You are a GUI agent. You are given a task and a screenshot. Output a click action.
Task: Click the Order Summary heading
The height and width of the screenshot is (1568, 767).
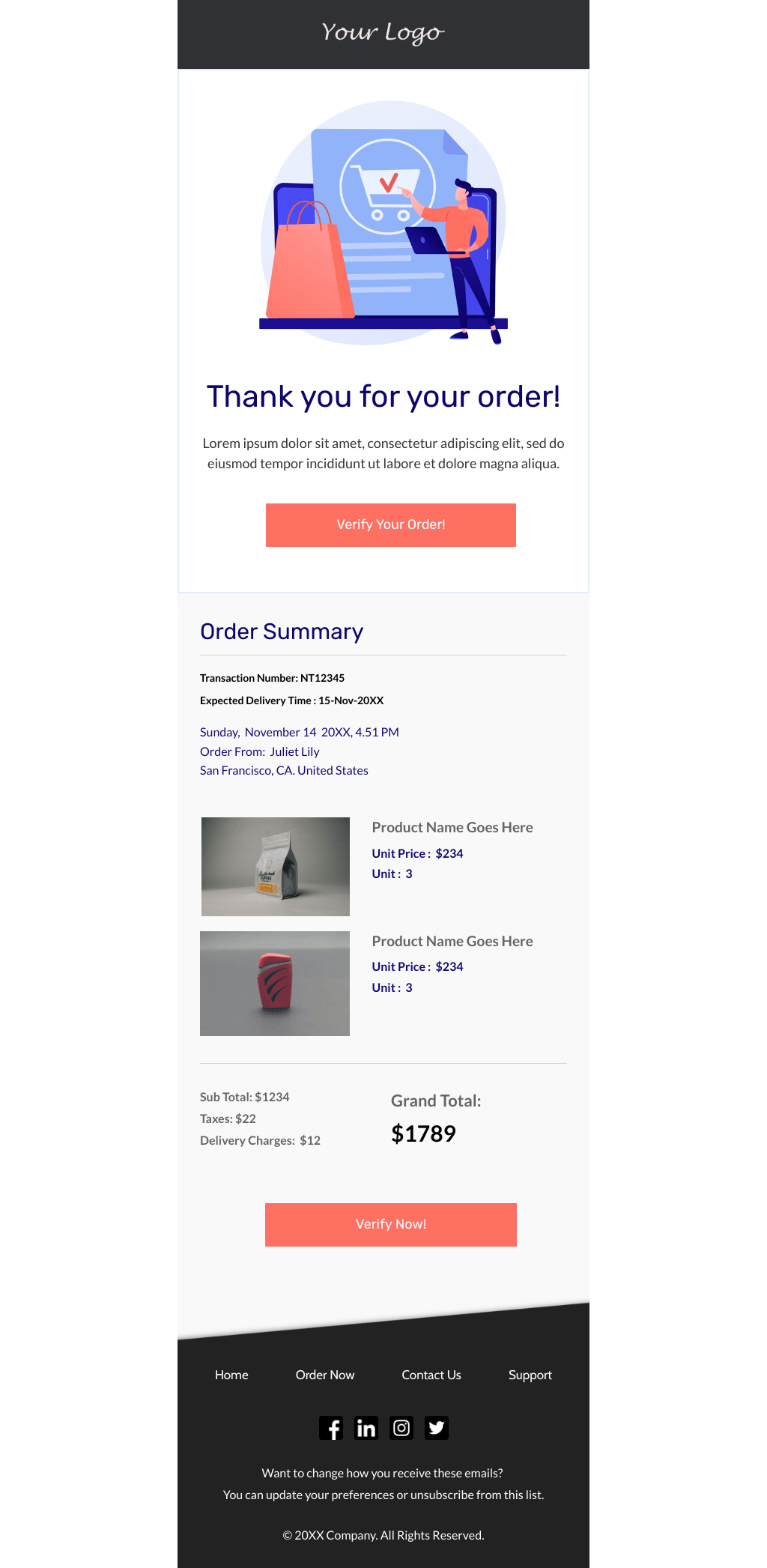click(281, 632)
